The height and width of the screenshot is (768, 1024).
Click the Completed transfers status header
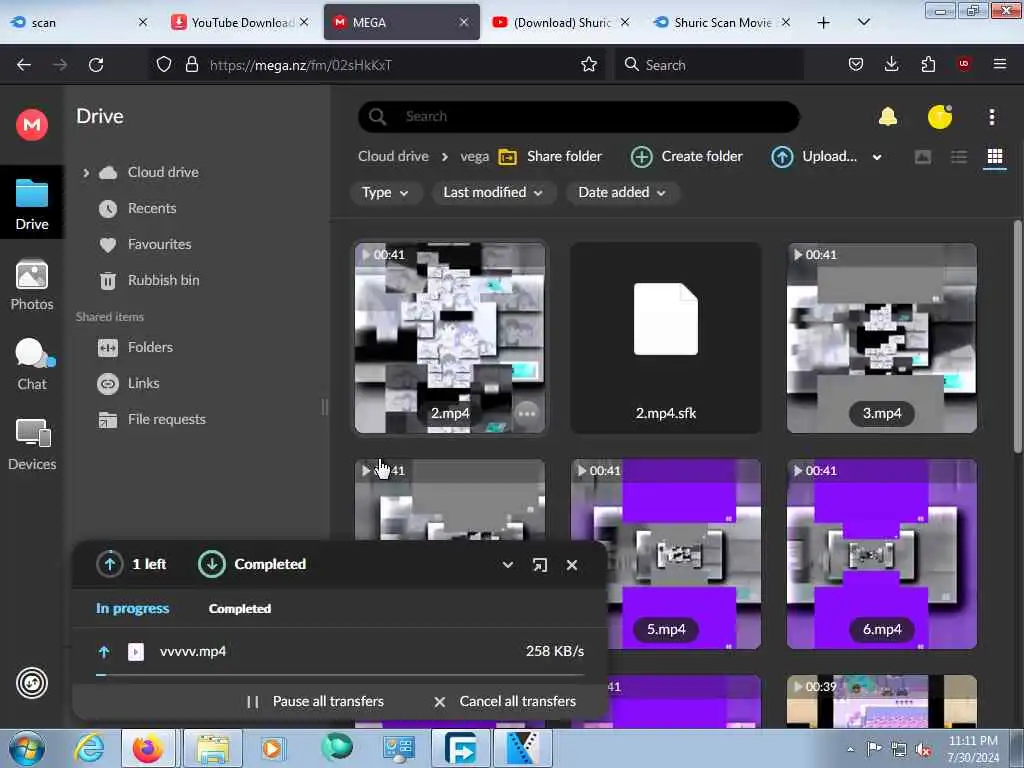pyautogui.click(x=252, y=564)
